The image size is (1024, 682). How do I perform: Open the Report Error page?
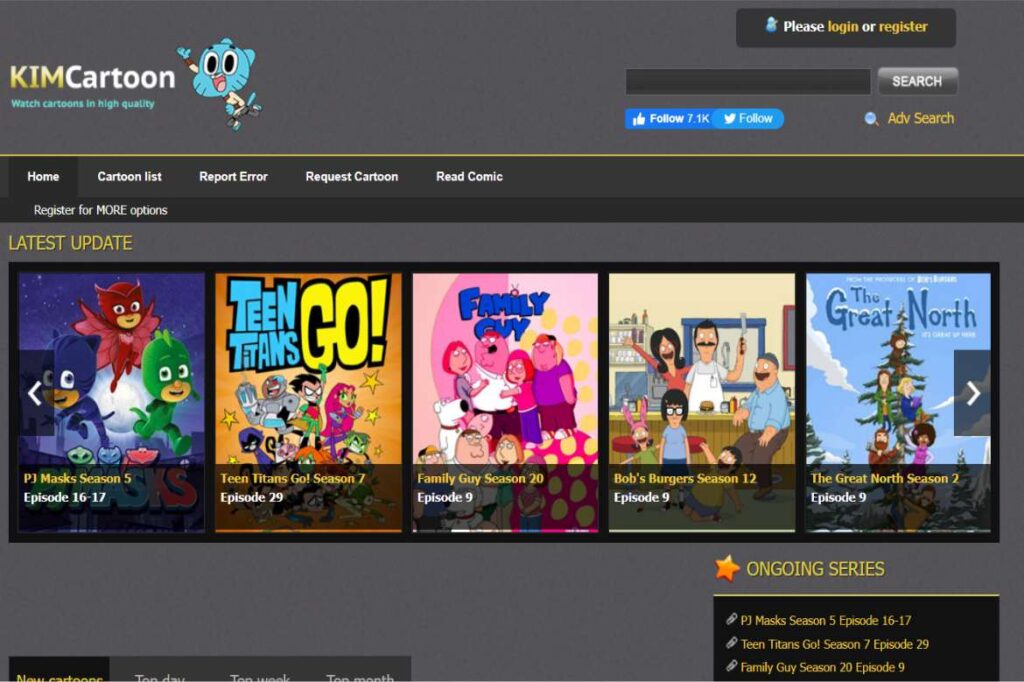(233, 176)
